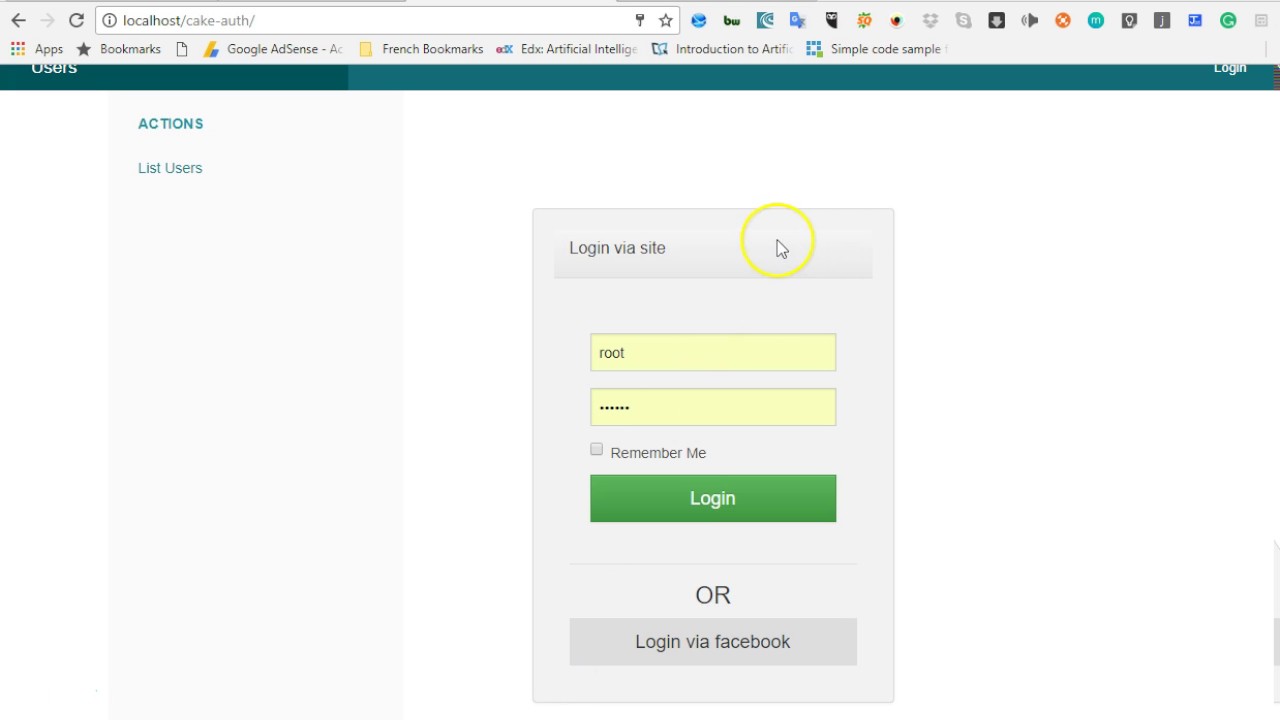Open the round color eye extension icon

click(x=897, y=20)
